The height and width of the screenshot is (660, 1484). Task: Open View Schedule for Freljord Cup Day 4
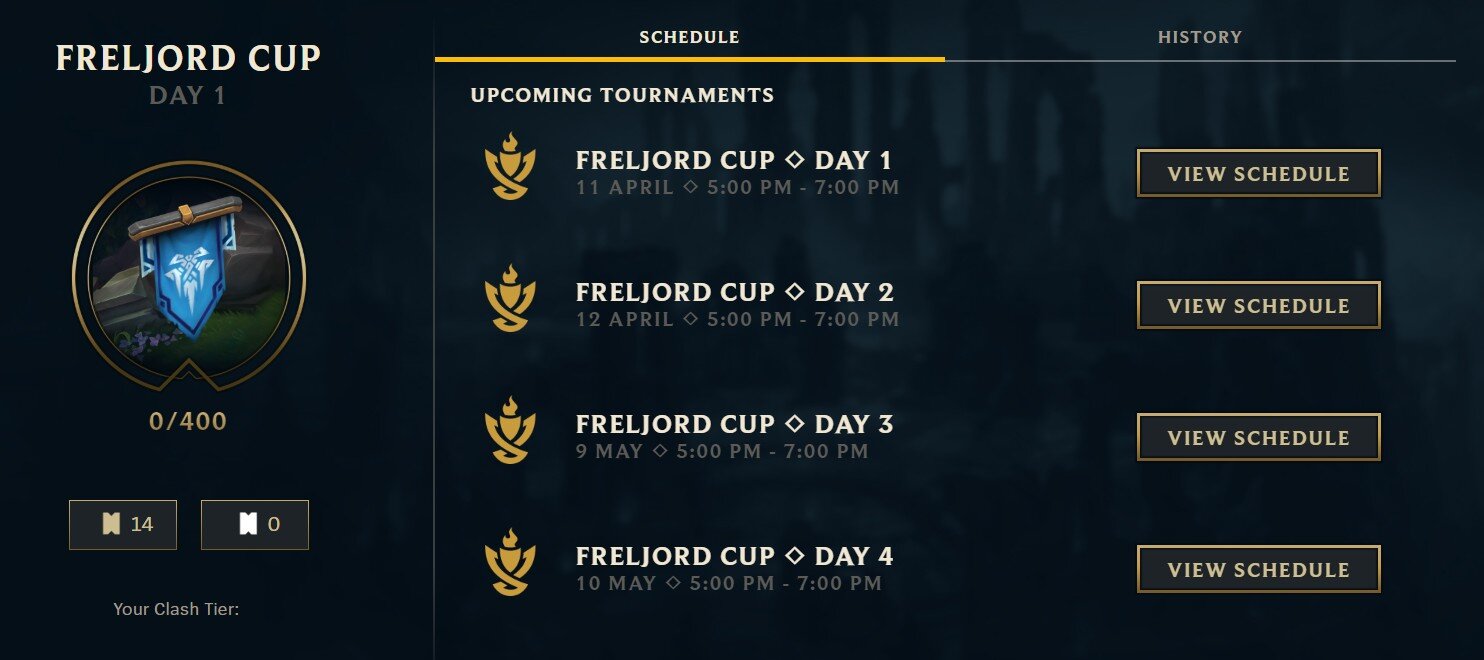1258,570
